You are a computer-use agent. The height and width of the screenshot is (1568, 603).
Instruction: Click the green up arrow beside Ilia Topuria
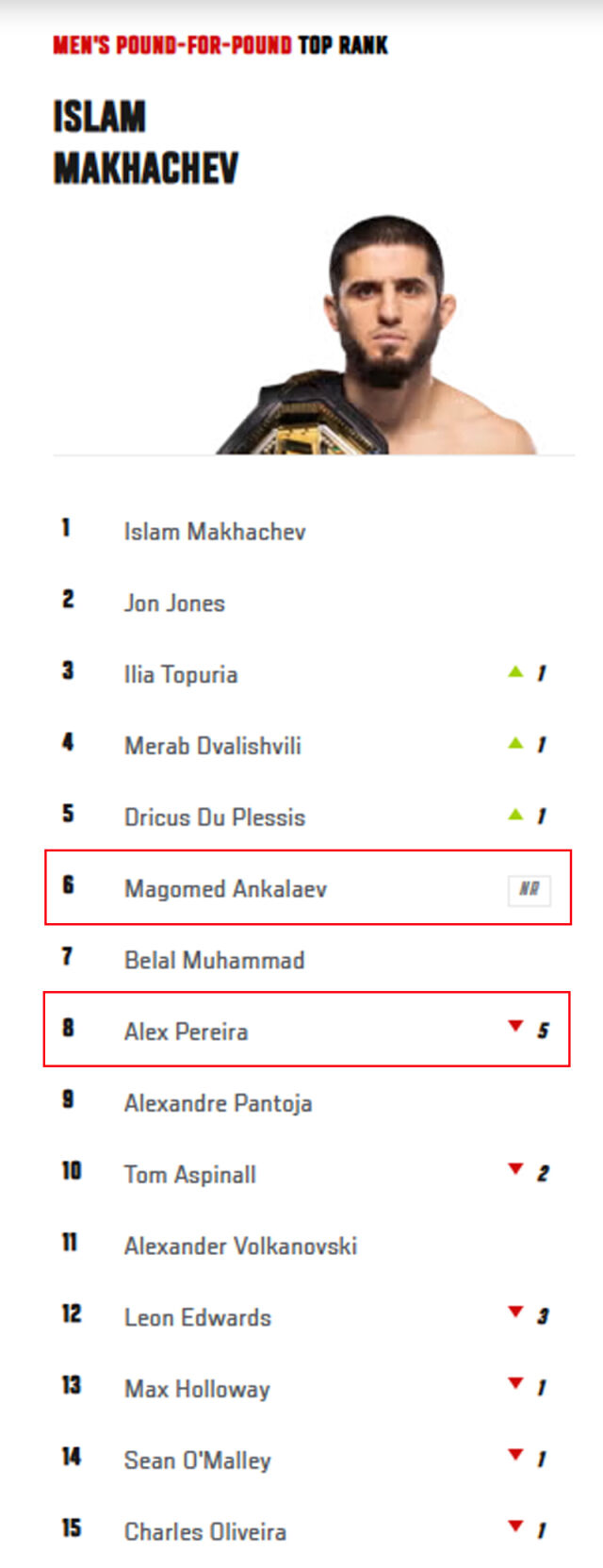515,672
